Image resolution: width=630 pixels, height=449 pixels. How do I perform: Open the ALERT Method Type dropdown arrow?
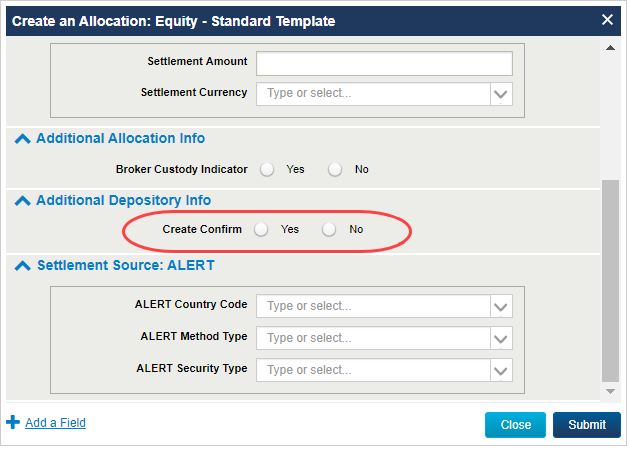[501, 338]
